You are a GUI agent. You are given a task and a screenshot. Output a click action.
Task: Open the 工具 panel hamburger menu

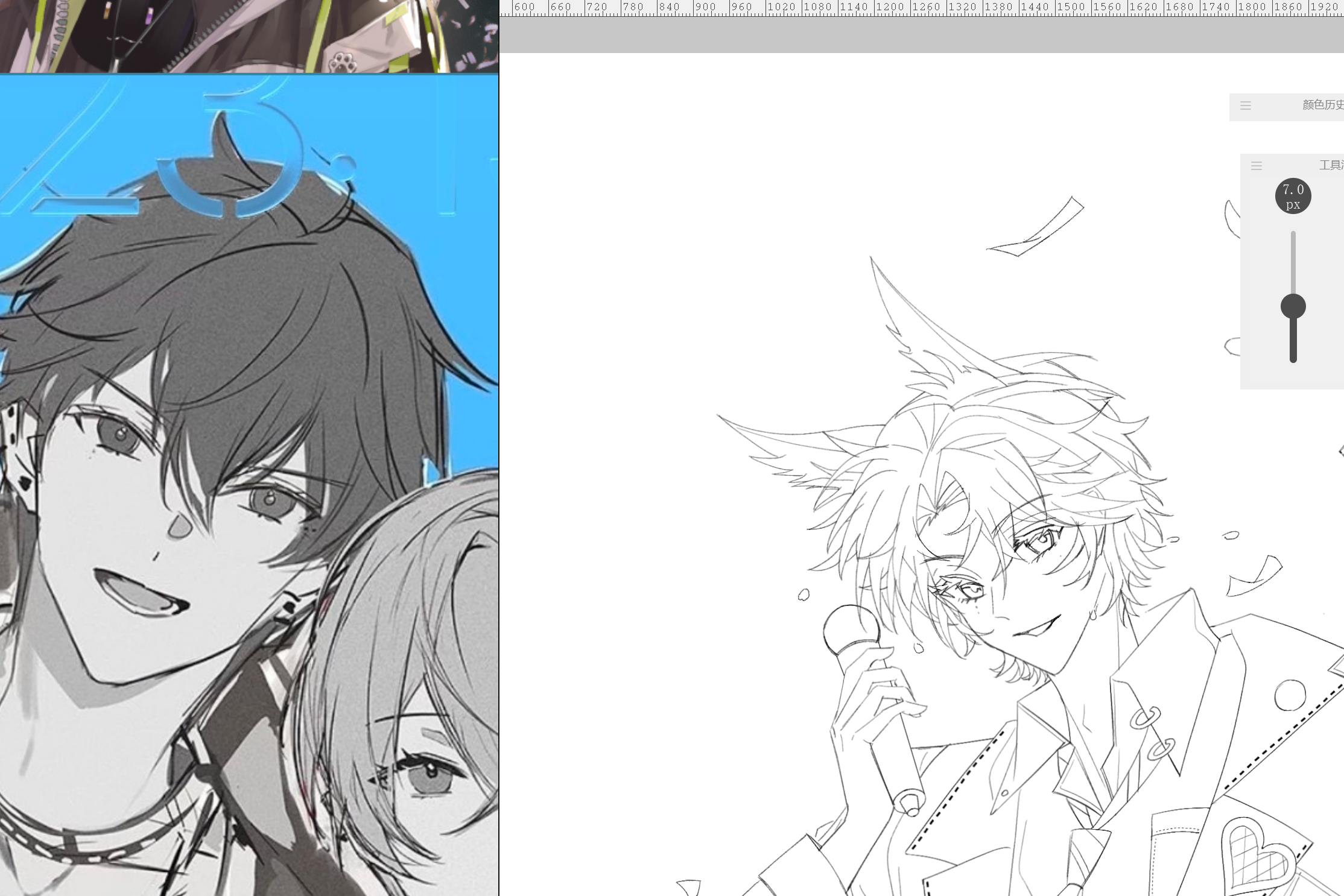(x=1257, y=166)
